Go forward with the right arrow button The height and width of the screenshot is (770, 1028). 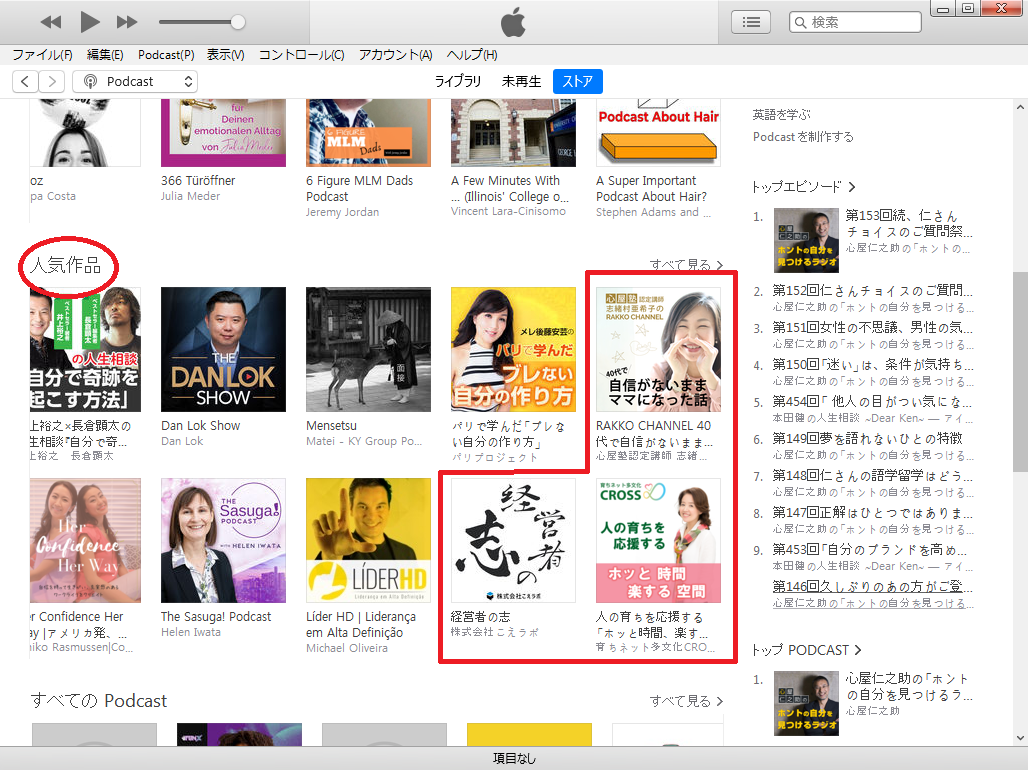coord(52,81)
